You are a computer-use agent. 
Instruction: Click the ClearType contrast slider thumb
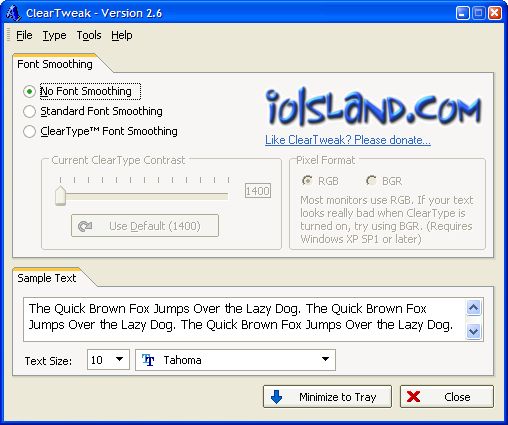(x=60, y=196)
